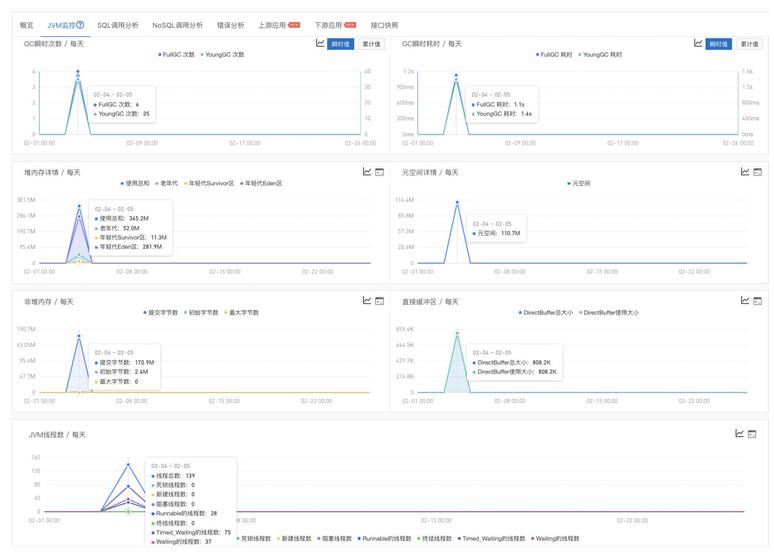Click line chart icon in 元空间详情 panel
Image resolution: width=774 pixels, height=556 pixels.
[745, 172]
